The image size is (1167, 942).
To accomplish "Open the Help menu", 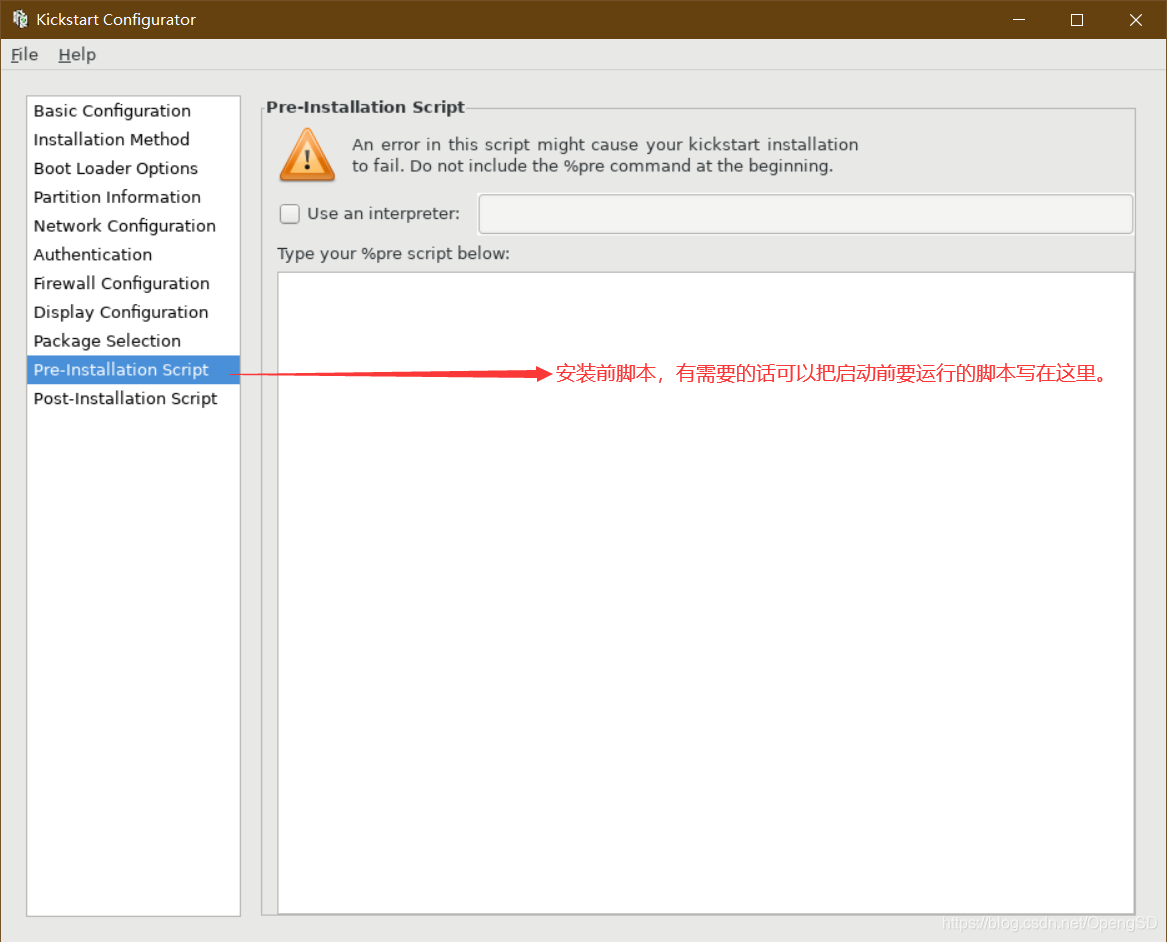I will pos(77,54).
